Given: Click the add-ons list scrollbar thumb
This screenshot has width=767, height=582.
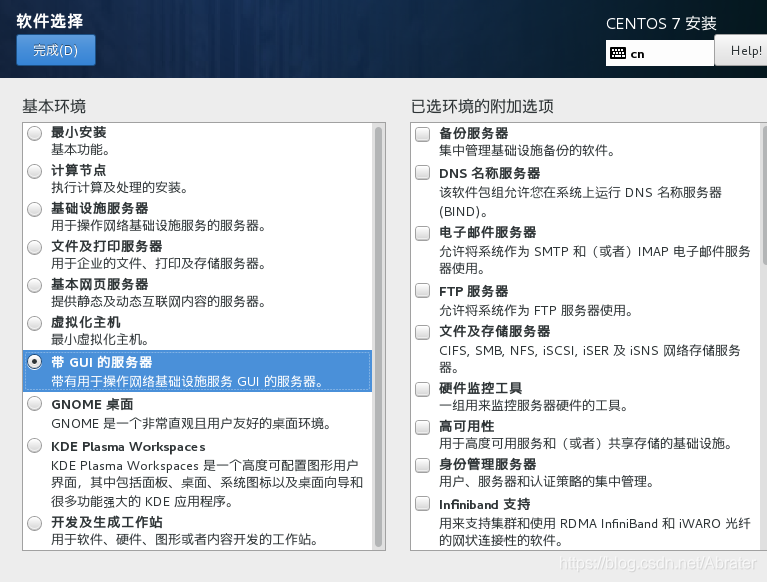Looking at the screenshot, I should [x=765, y=196].
